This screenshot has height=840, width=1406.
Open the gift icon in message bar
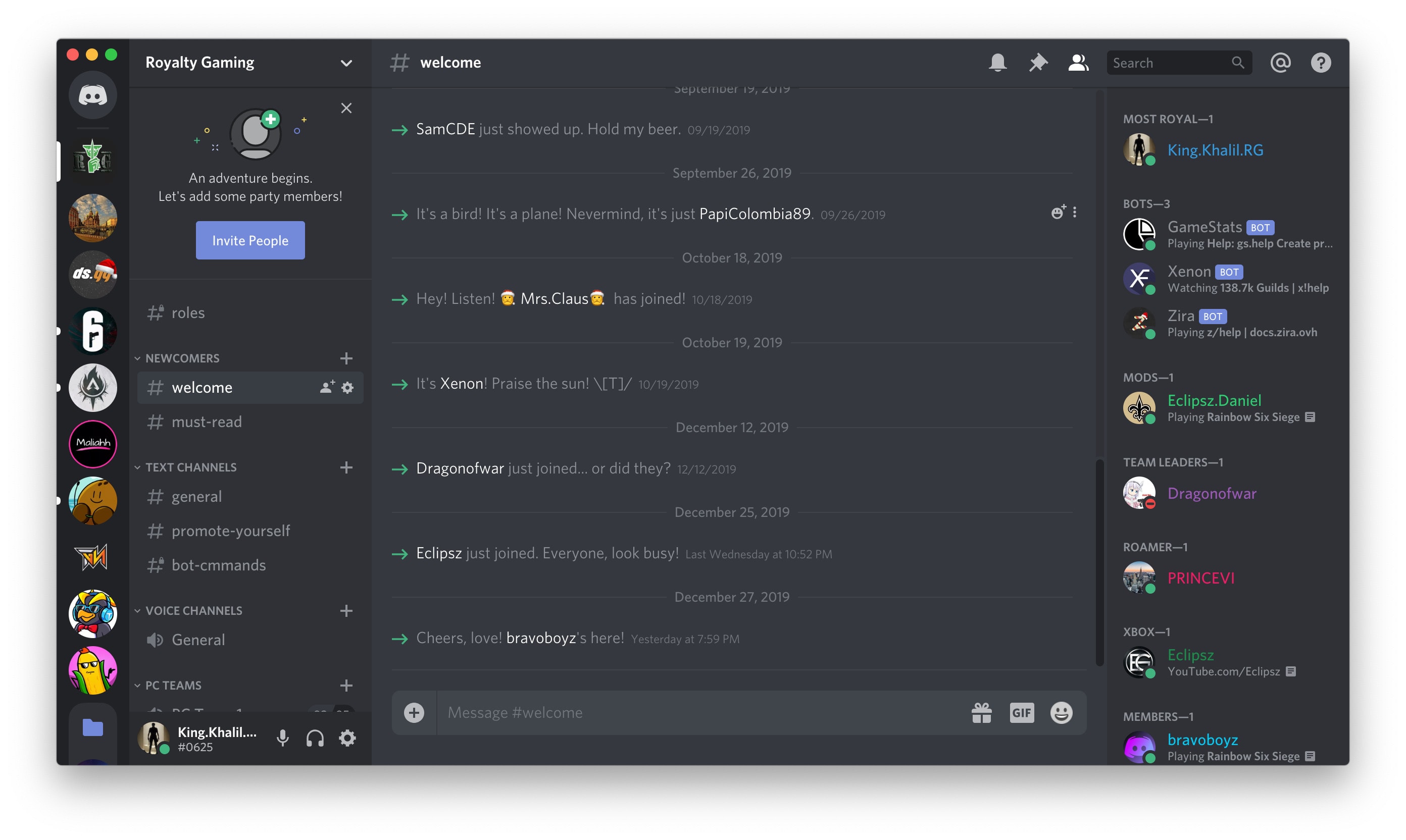(x=981, y=713)
